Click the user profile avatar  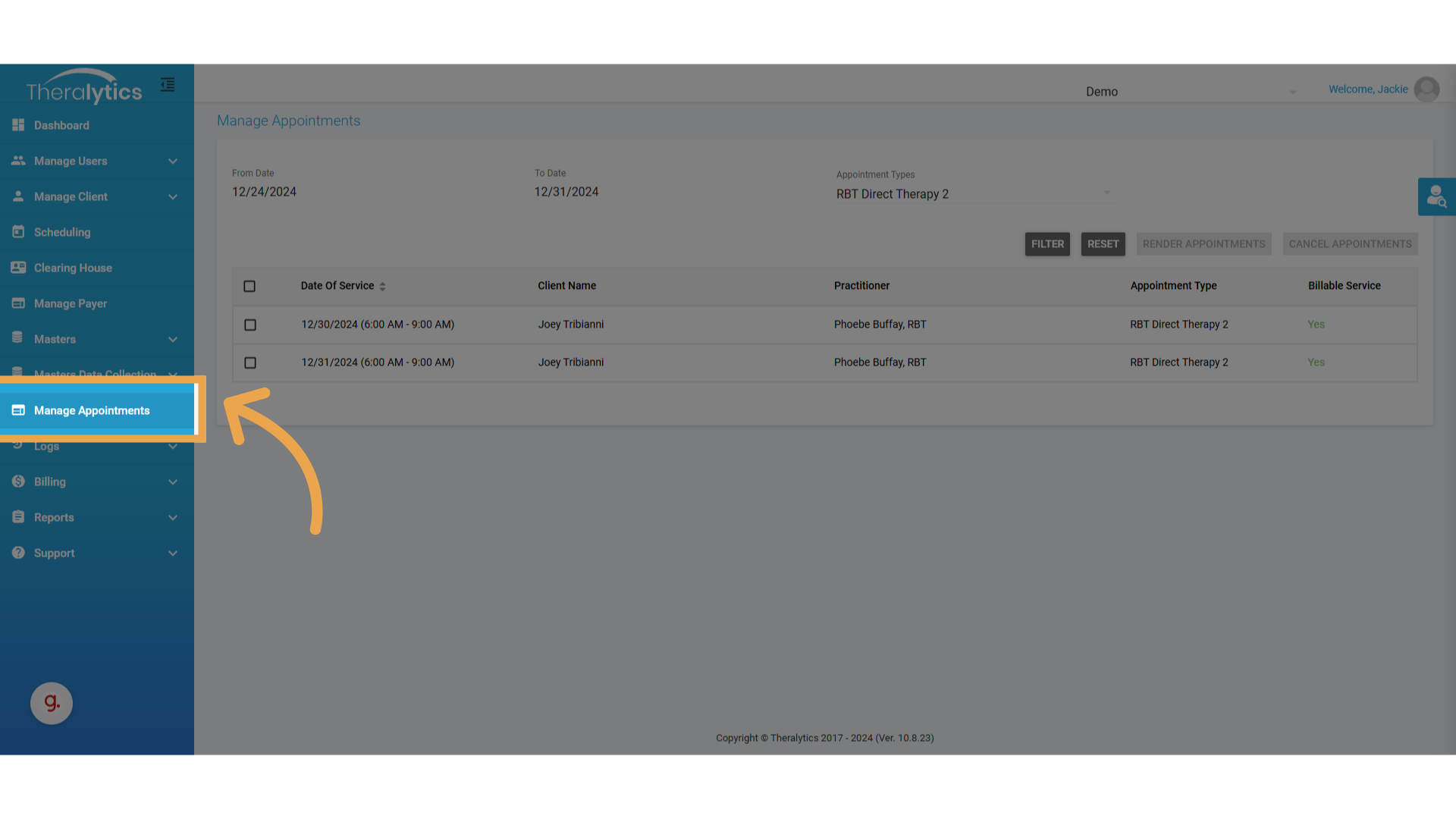pos(1426,89)
